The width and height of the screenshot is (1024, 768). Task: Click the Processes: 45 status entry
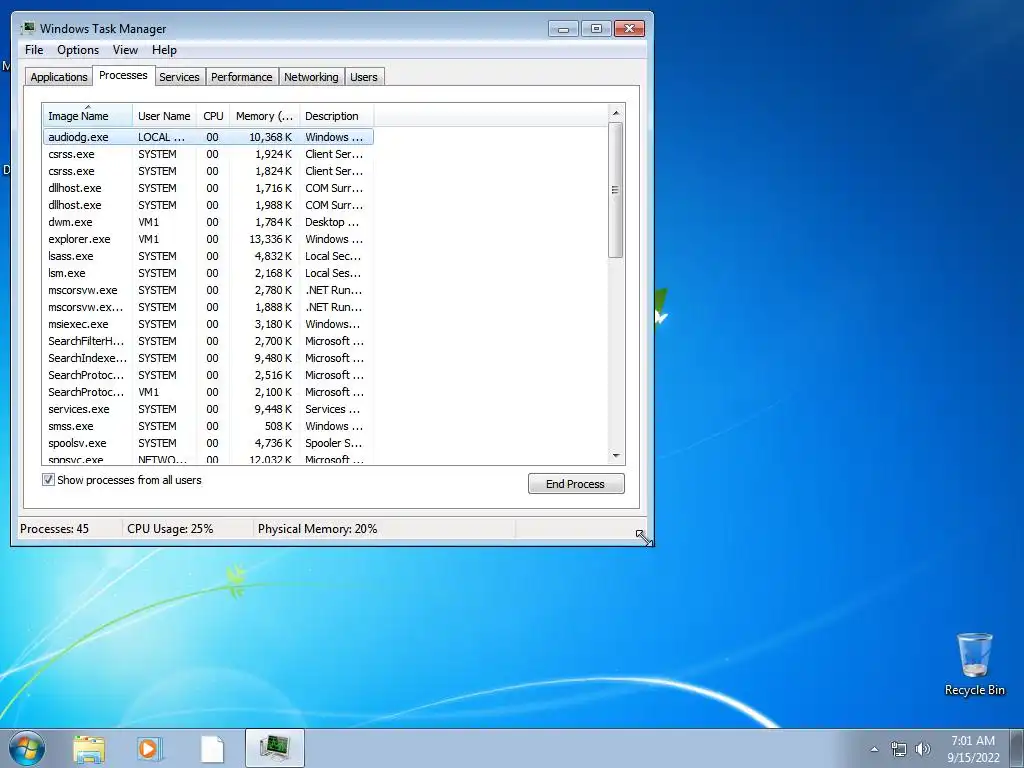54,529
